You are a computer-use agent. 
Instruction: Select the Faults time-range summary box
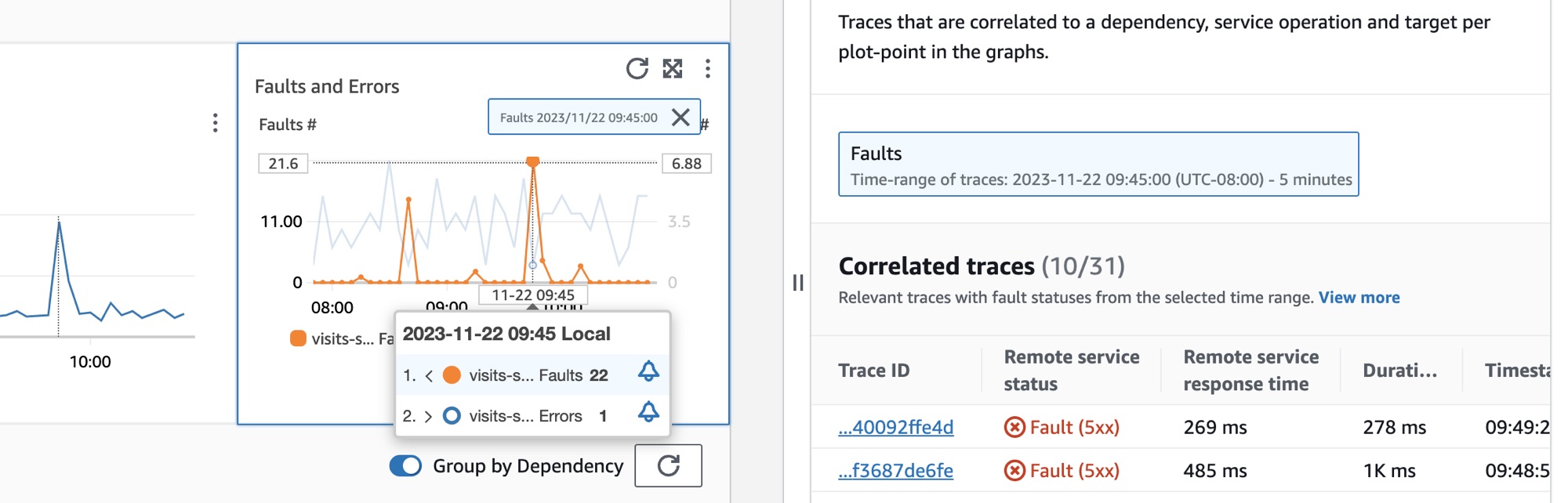point(1098,165)
